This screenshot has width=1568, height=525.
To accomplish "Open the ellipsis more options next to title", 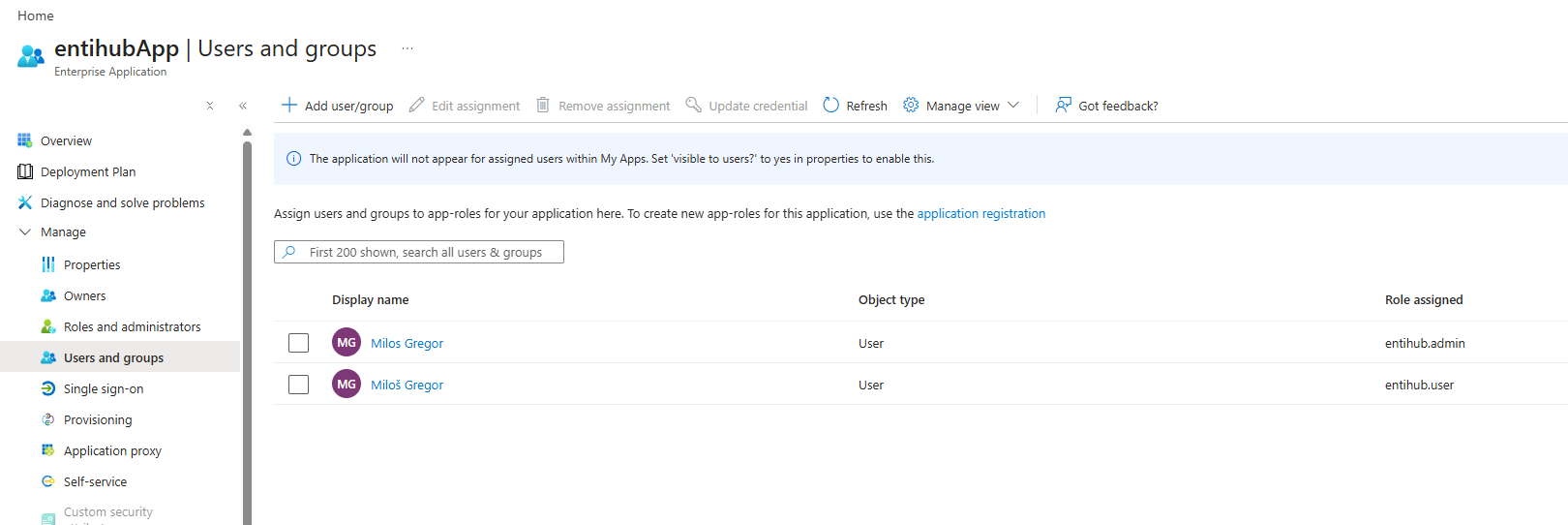I will (x=407, y=48).
